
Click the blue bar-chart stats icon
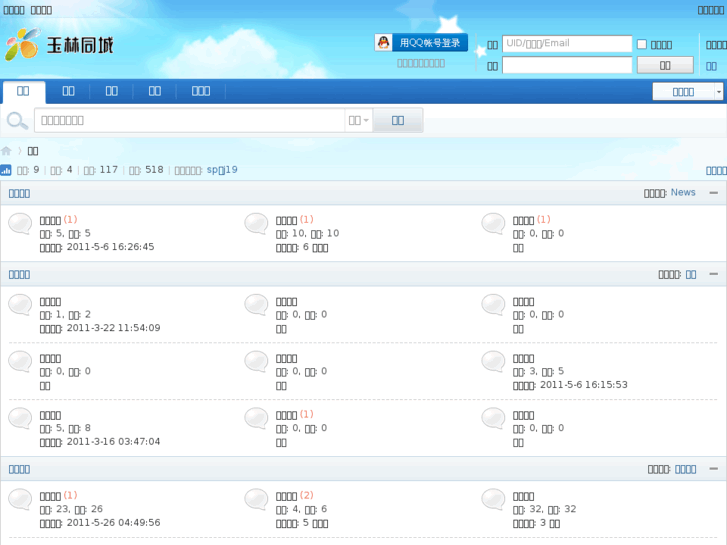pyautogui.click(x=6, y=170)
